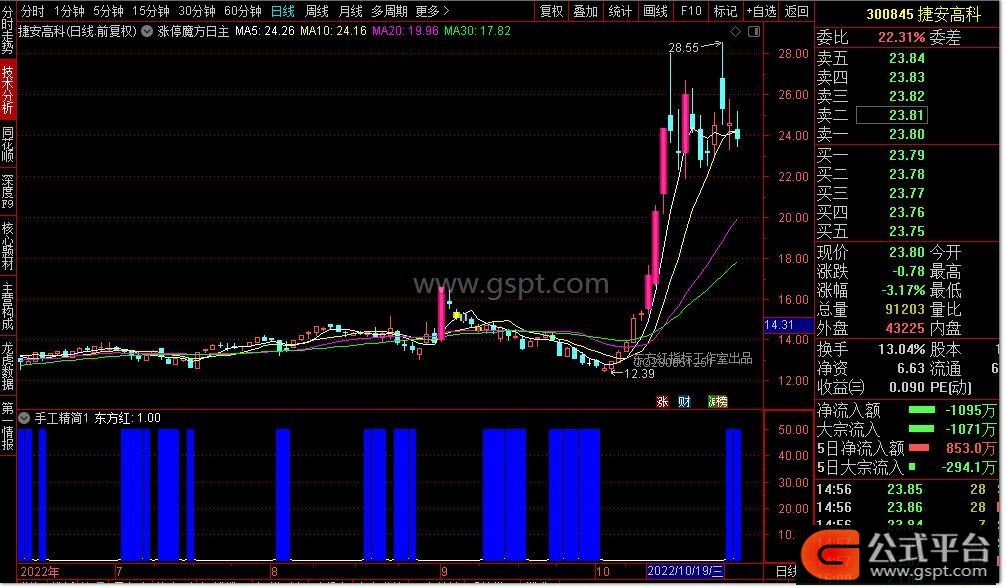Click the boxed 卖二 price 23.81
1006x588 pixels.
[892, 115]
